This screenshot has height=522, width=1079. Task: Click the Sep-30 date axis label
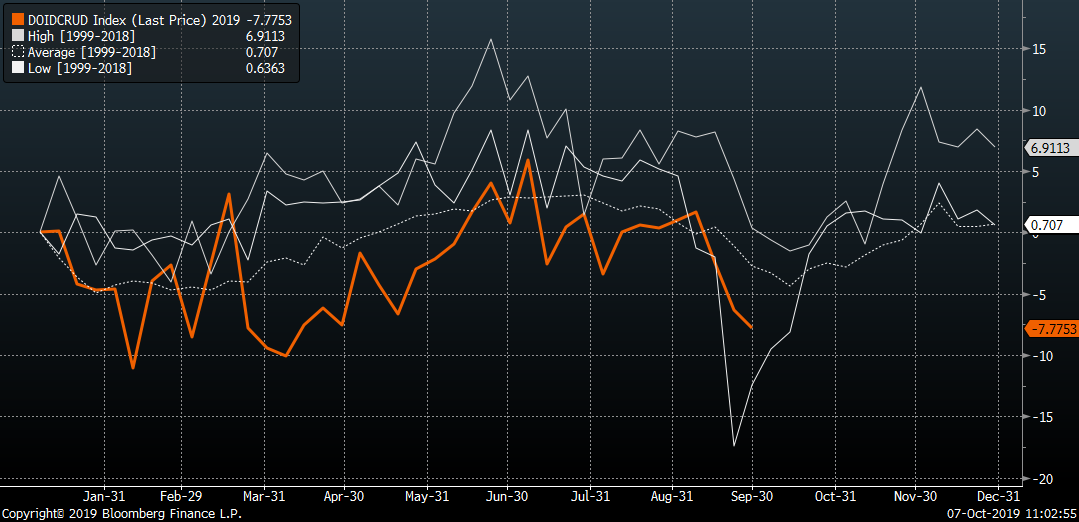(752, 496)
